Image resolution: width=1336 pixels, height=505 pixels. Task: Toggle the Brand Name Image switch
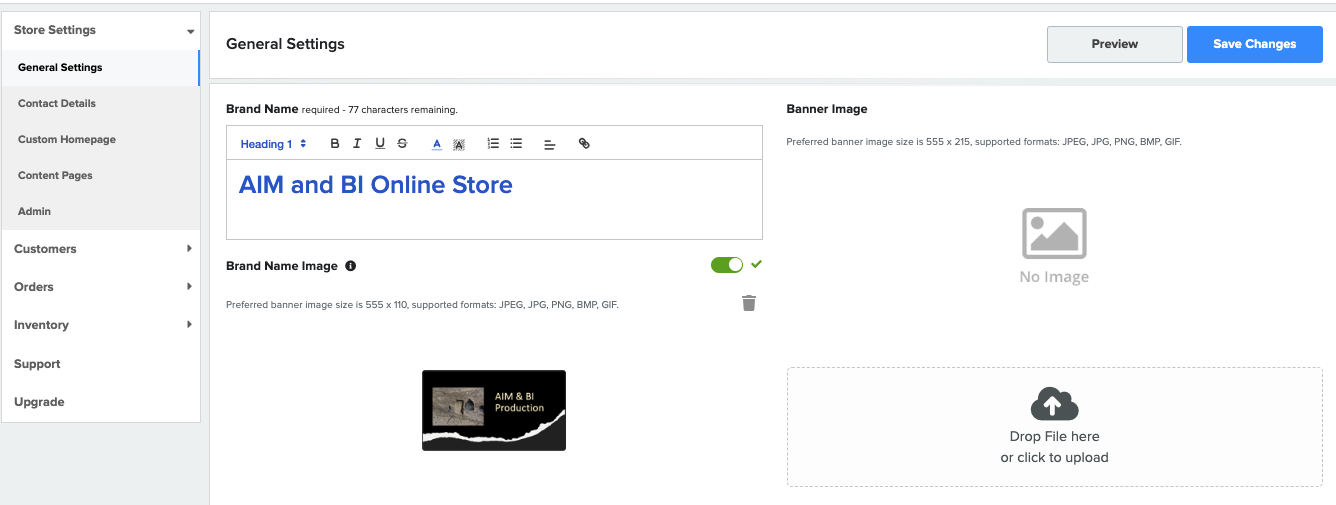click(x=727, y=265)
